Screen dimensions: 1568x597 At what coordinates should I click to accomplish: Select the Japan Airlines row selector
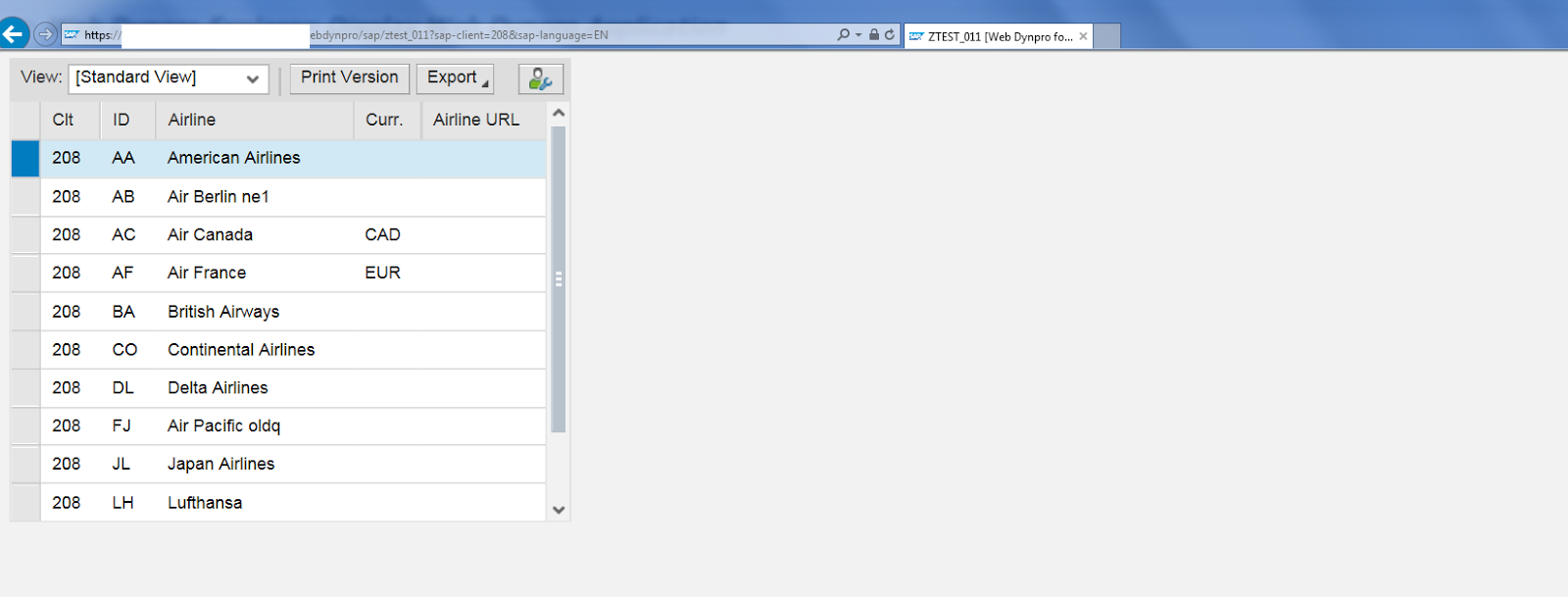[25, 465]
